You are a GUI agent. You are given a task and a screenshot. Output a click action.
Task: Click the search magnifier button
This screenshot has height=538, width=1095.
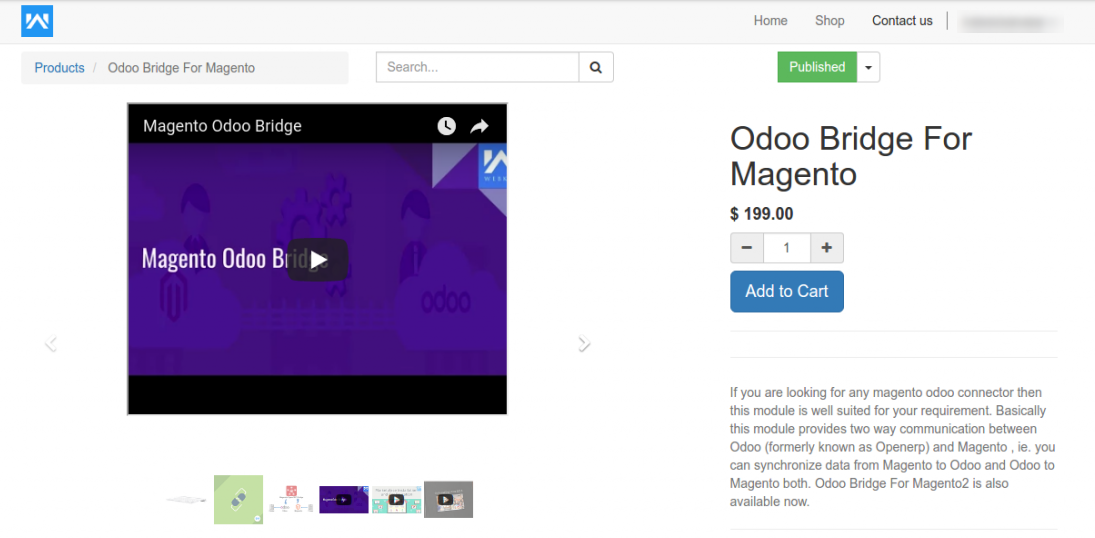coord(596,67)
